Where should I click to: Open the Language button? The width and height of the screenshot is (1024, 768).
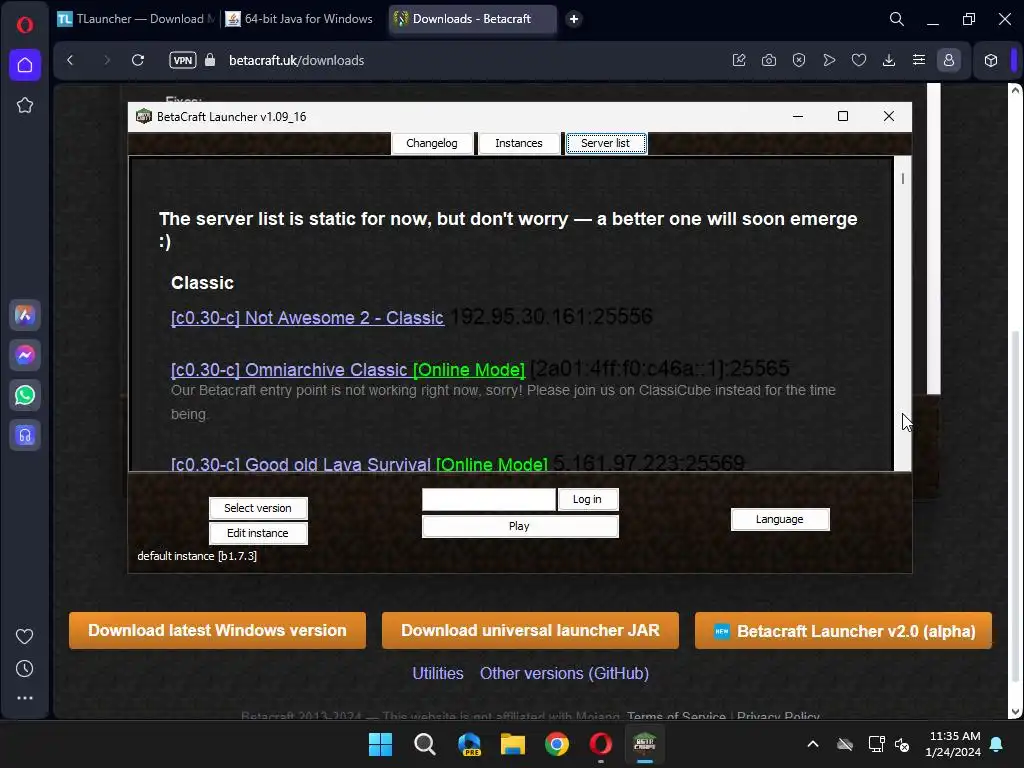[780, 519]
